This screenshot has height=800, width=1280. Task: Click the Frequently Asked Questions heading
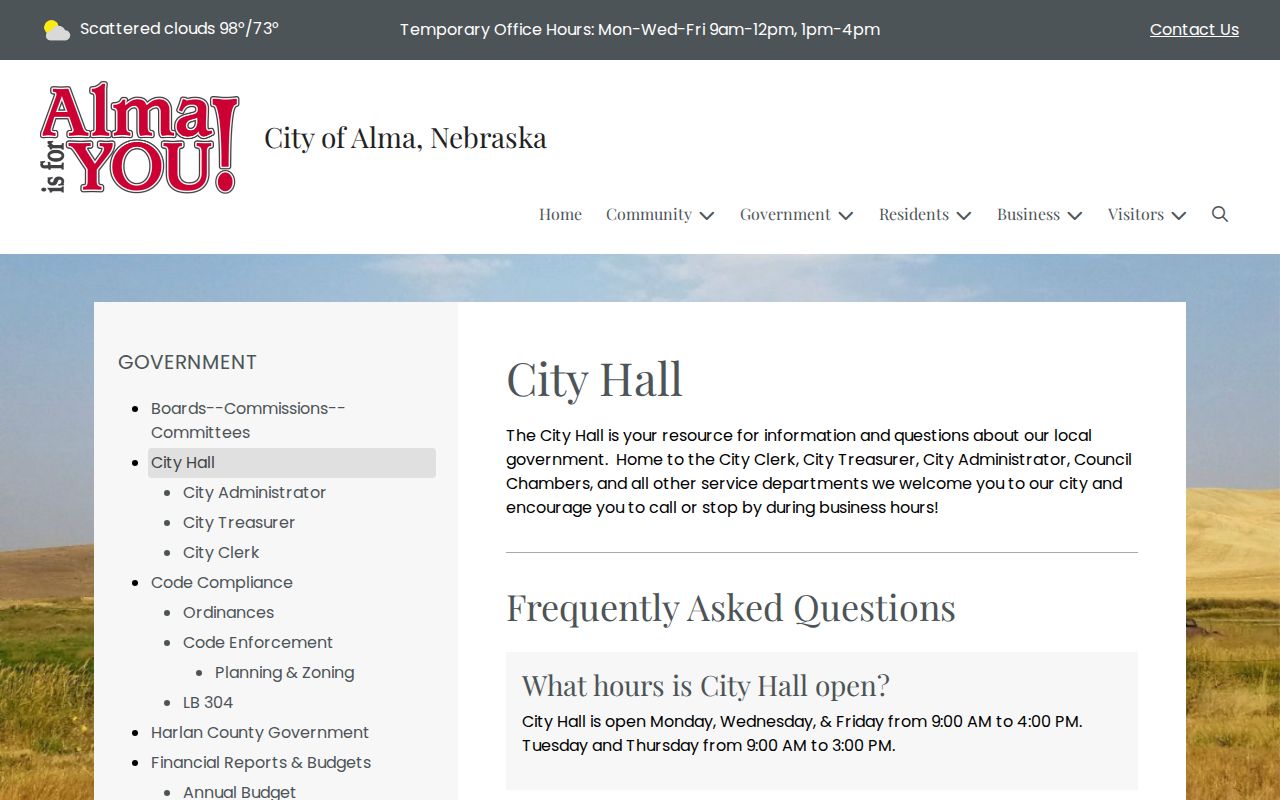pos(731,607)
